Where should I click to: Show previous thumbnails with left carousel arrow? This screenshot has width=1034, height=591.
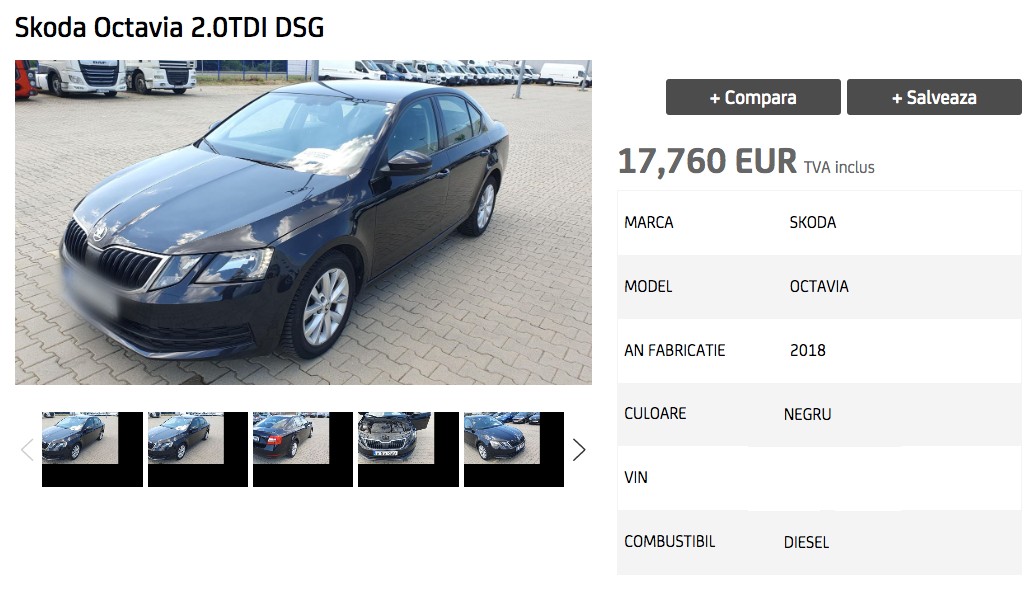(x=27, y=450)
